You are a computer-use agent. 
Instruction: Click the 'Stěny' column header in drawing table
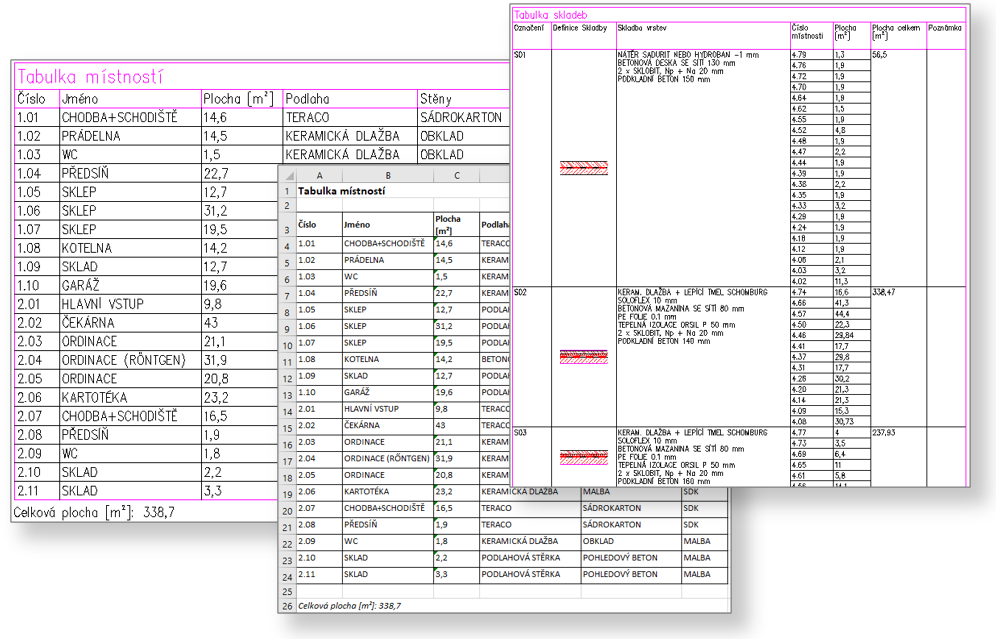click(x=436, y=99)
